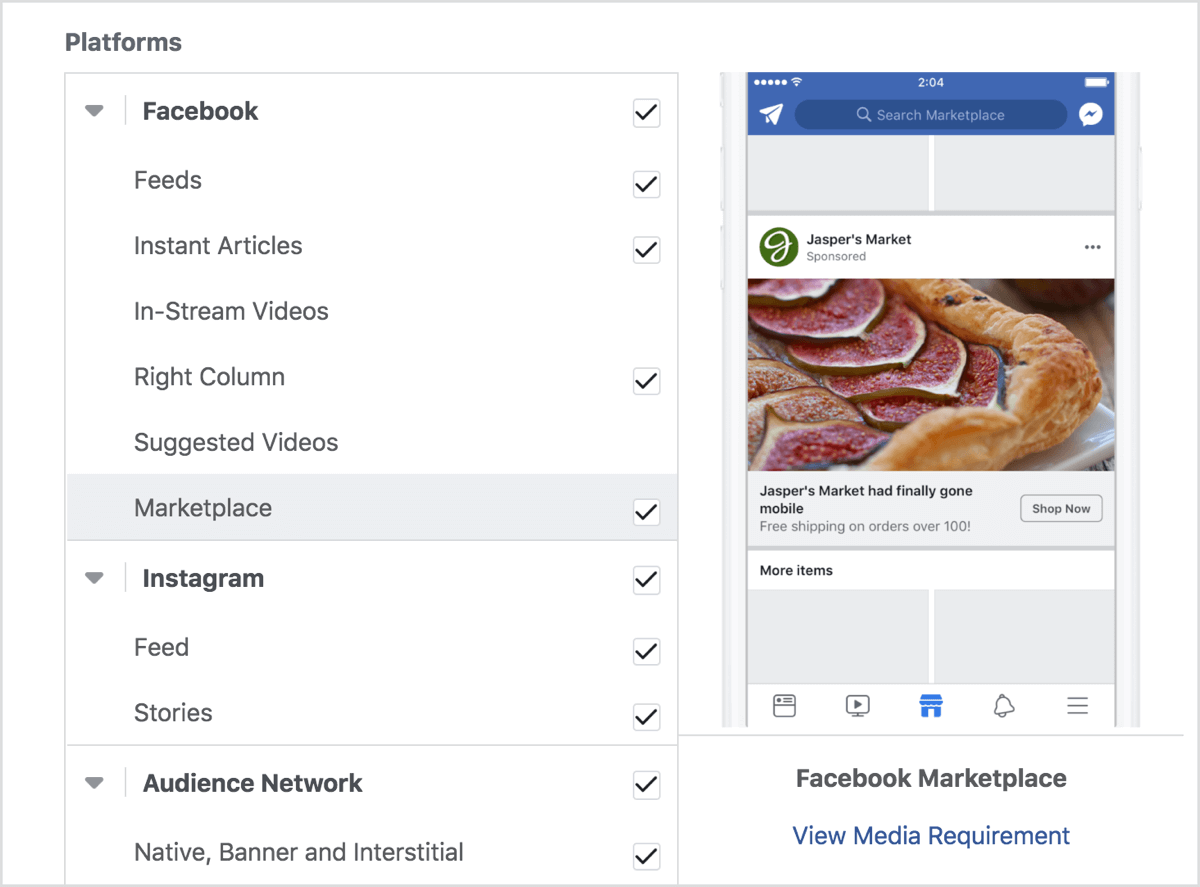The image size is (1200, 887).
Task: Toggle the Instant Articles checkbox
Action: [647, 250]
